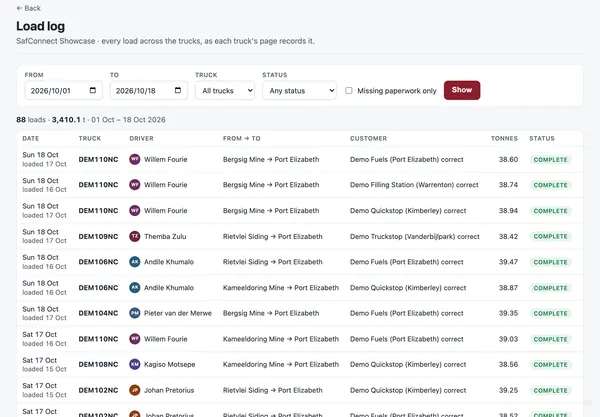The width and height of the screenshot is (600, 417).
Task: Click Demo Filling Station (Warrenton) correct customer
Action: [x=414, y=185]
